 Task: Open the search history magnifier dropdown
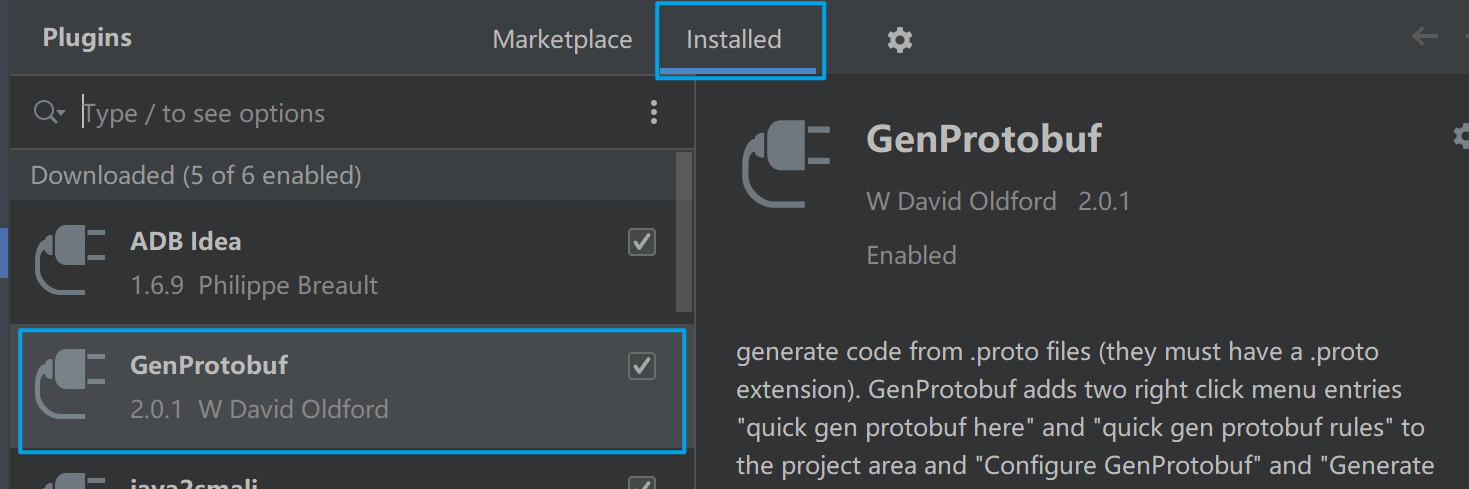(49, 112)
